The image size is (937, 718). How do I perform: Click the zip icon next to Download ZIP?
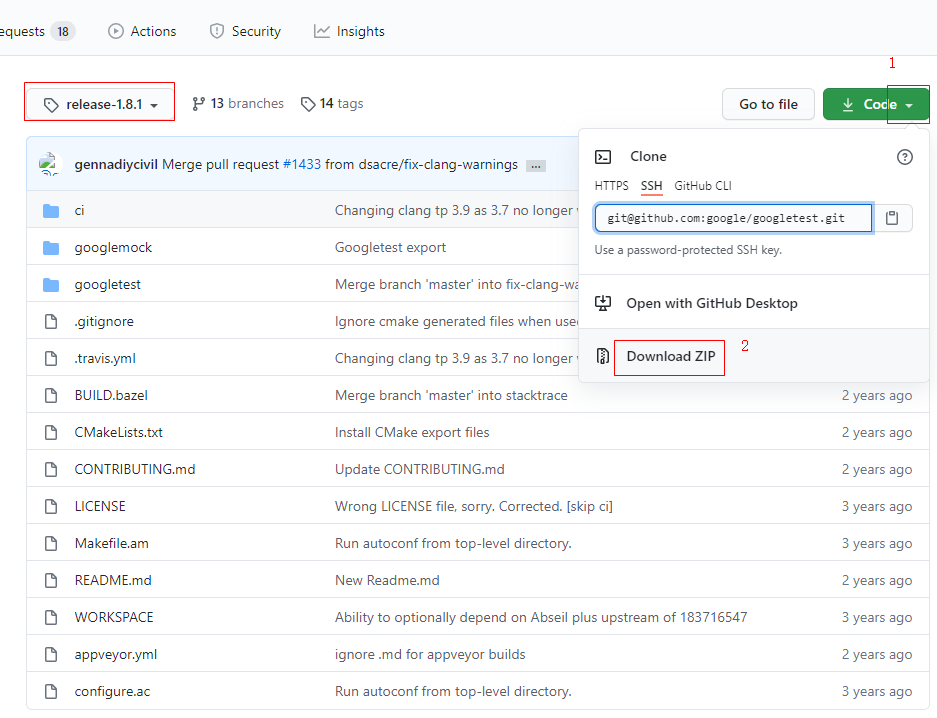coord(603,356)
